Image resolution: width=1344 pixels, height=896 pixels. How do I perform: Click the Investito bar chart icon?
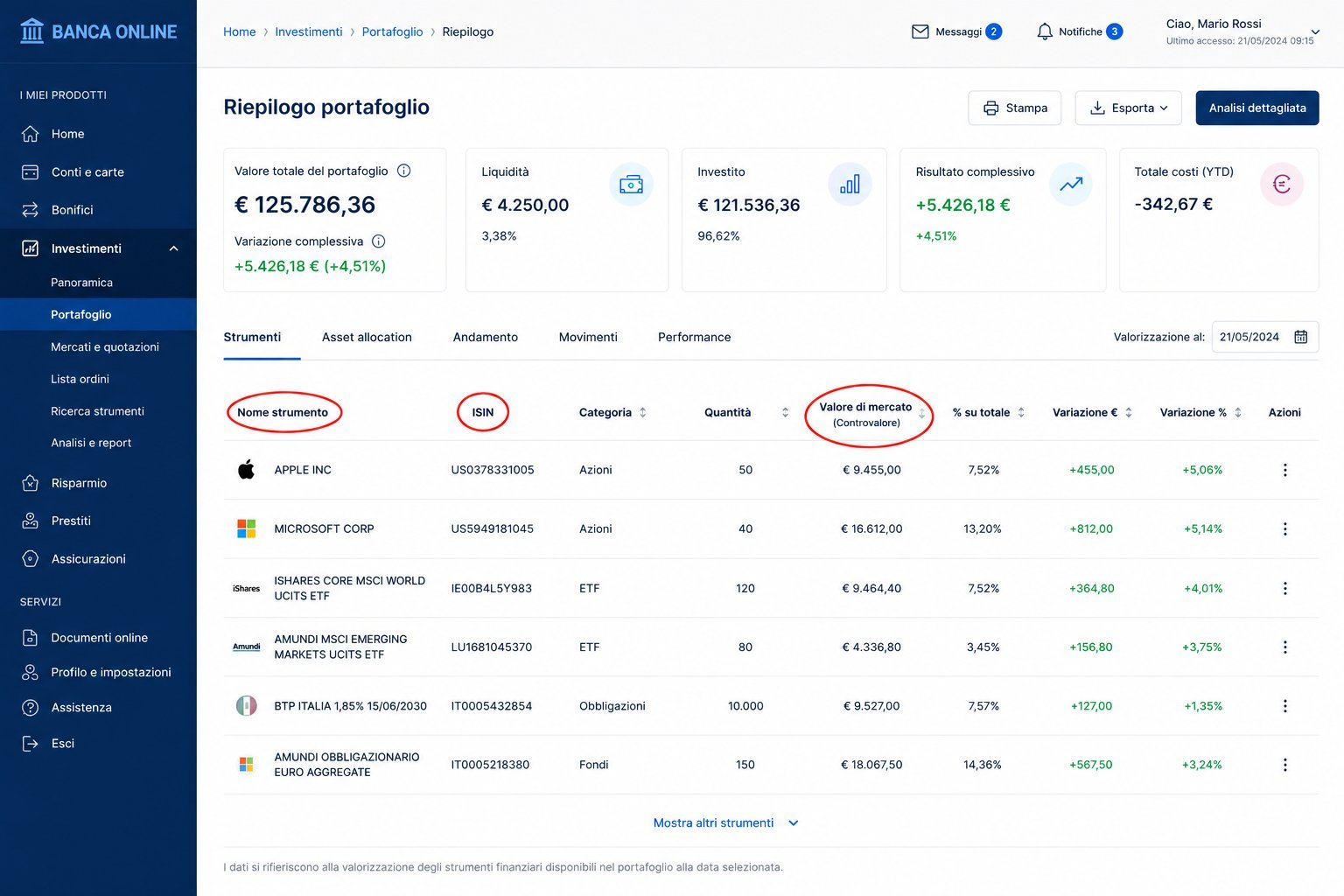pyautogui.click(x=850, y=185)
